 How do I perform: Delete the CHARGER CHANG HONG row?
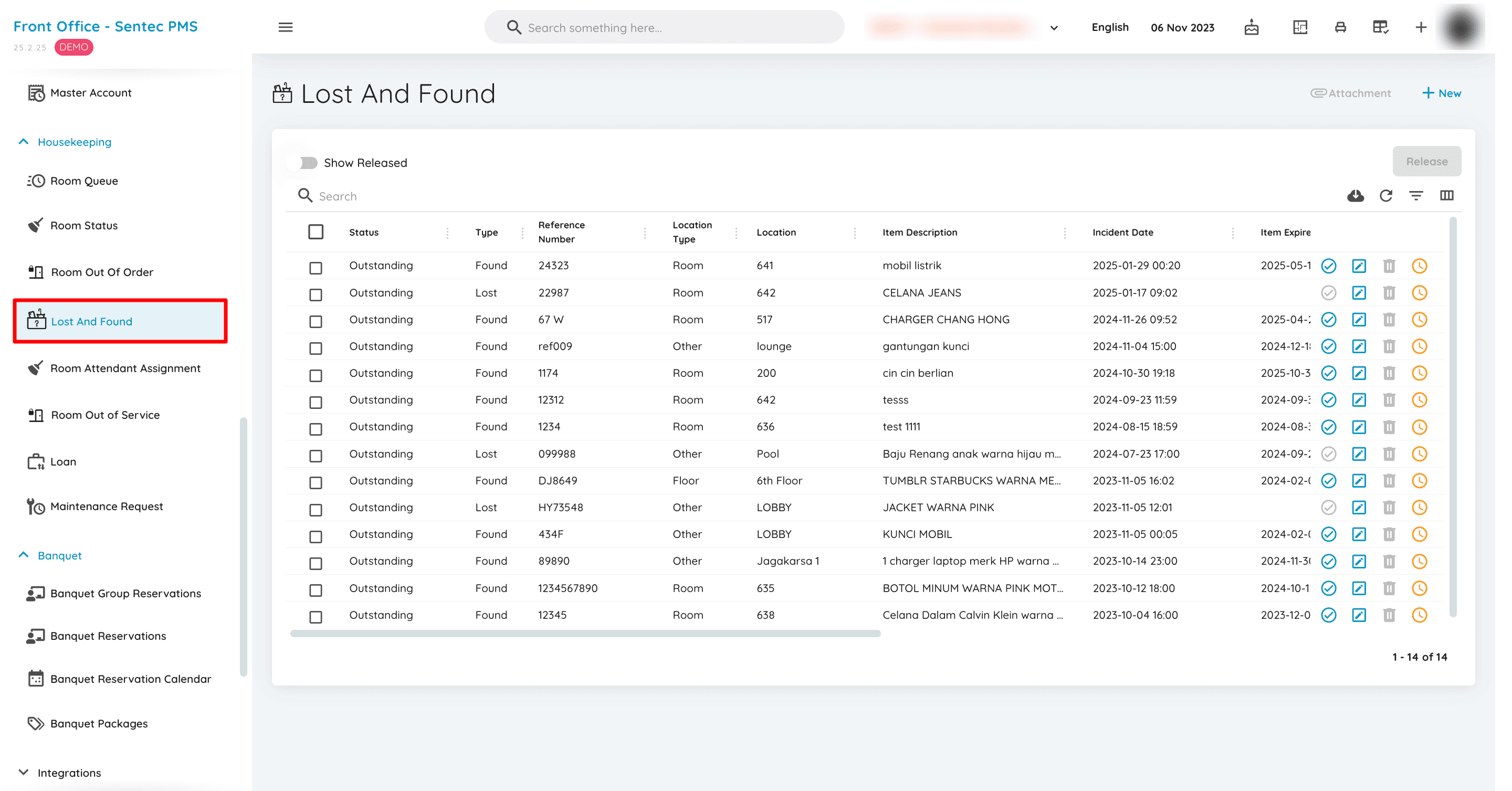tap(1388, 320)
